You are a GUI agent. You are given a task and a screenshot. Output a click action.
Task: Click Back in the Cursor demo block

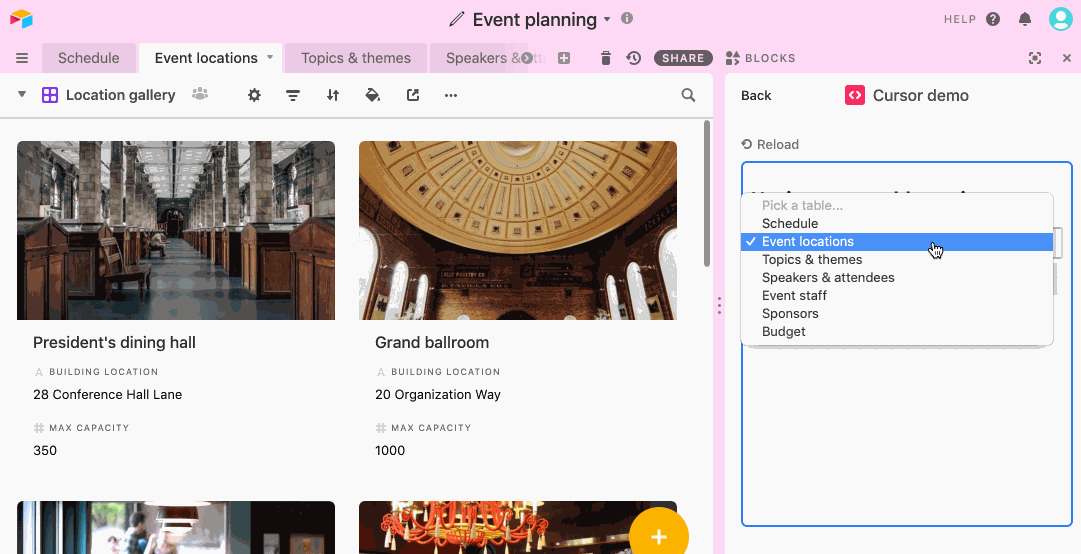pyautogui.click(x=756, y=95)
